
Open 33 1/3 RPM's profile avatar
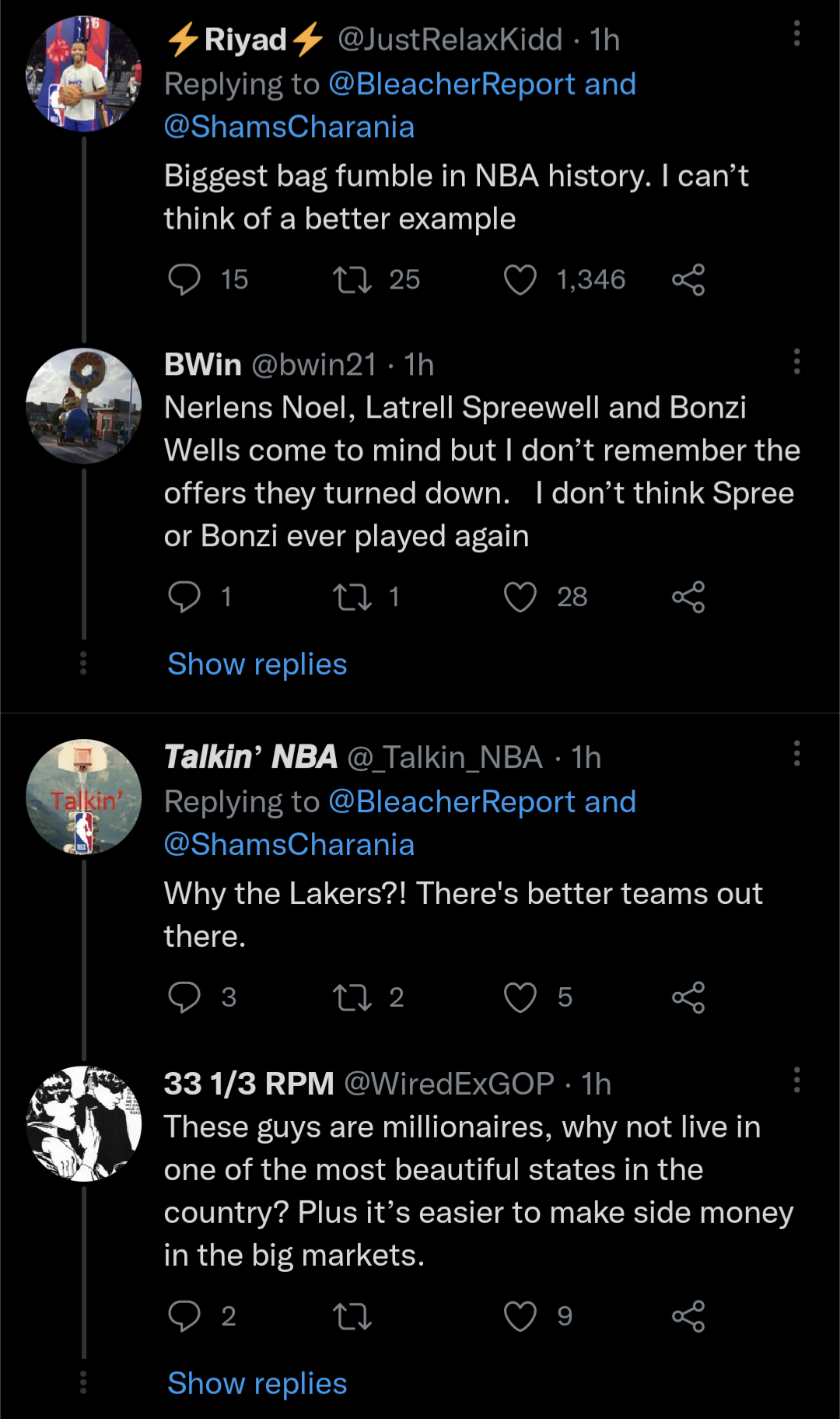pyautogui.click(x=84, y=1123)
